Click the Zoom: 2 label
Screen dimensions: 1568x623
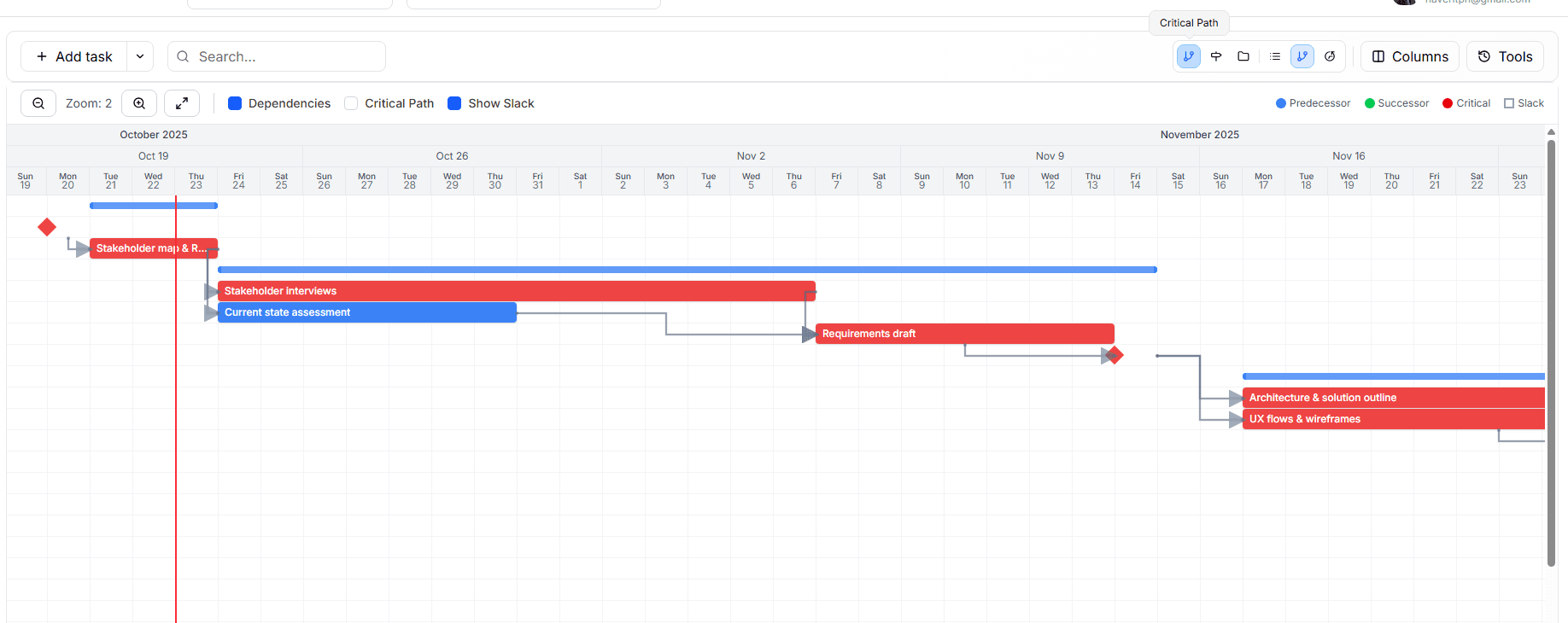pyautogui.click(x=89, y=103)
